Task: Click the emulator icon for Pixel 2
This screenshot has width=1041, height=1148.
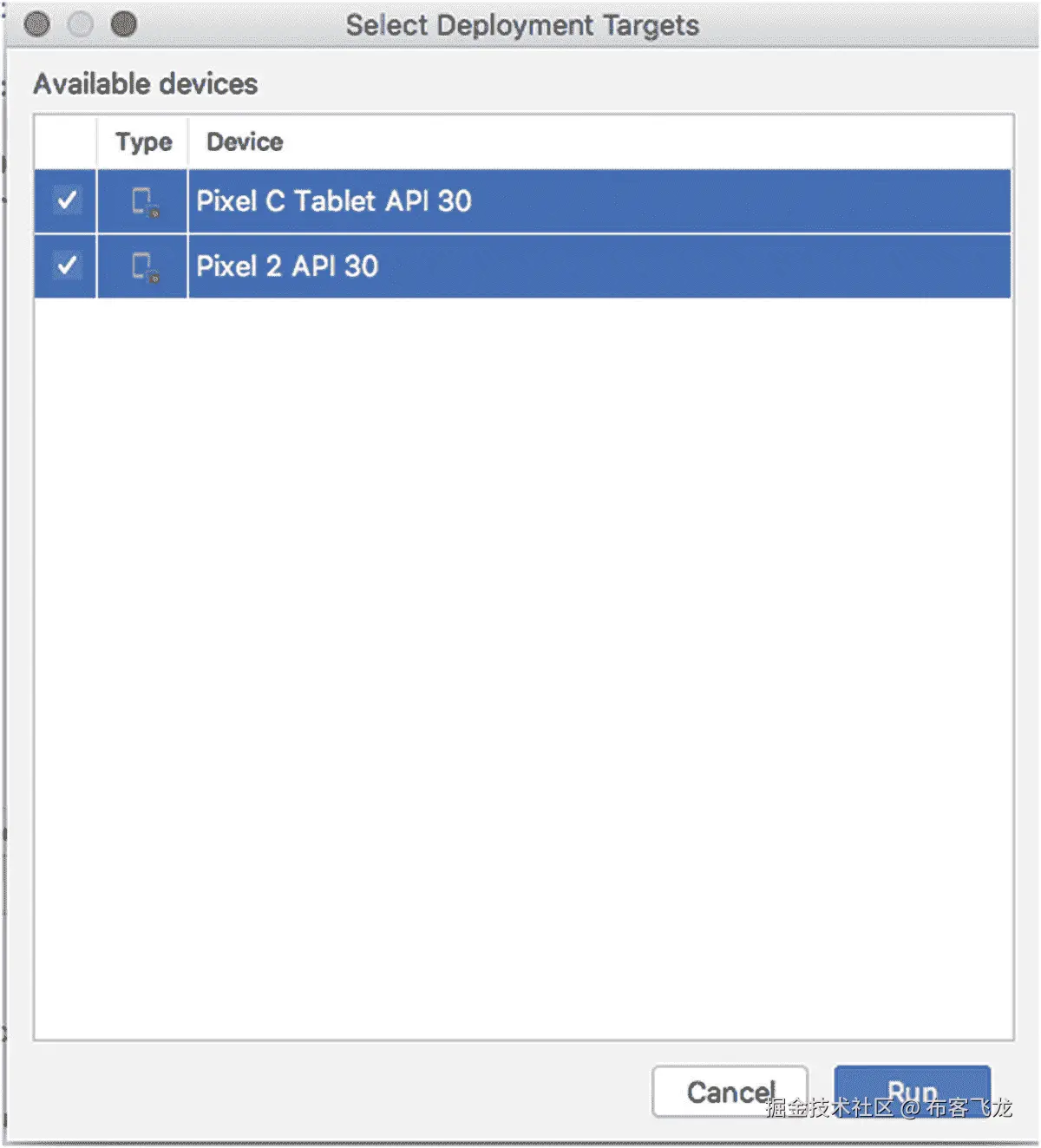Action: coord(144,266)
